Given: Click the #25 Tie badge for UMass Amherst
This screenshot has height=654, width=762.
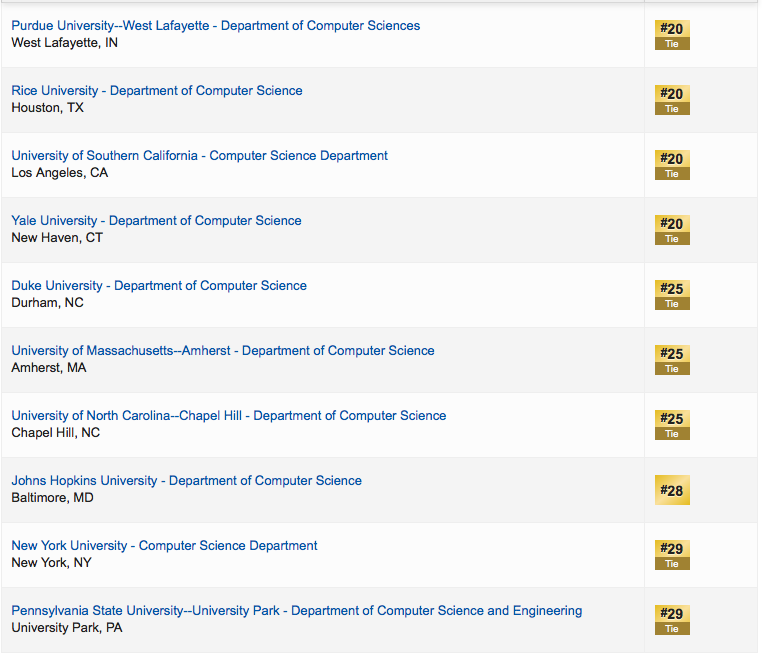Looking at the screenshot, I should [672, 360].
